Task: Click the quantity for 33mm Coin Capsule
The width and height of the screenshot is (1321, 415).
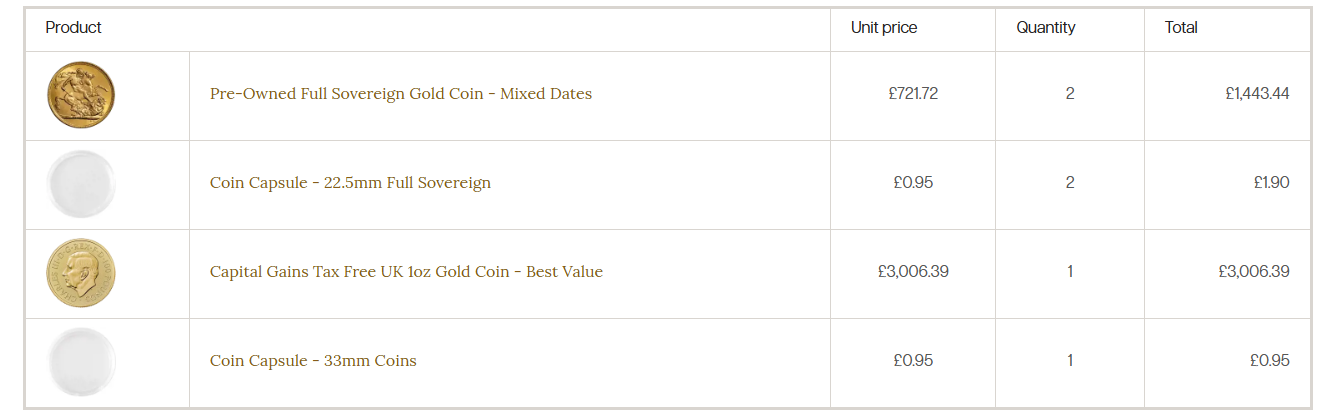Action: click(1070, 361)
